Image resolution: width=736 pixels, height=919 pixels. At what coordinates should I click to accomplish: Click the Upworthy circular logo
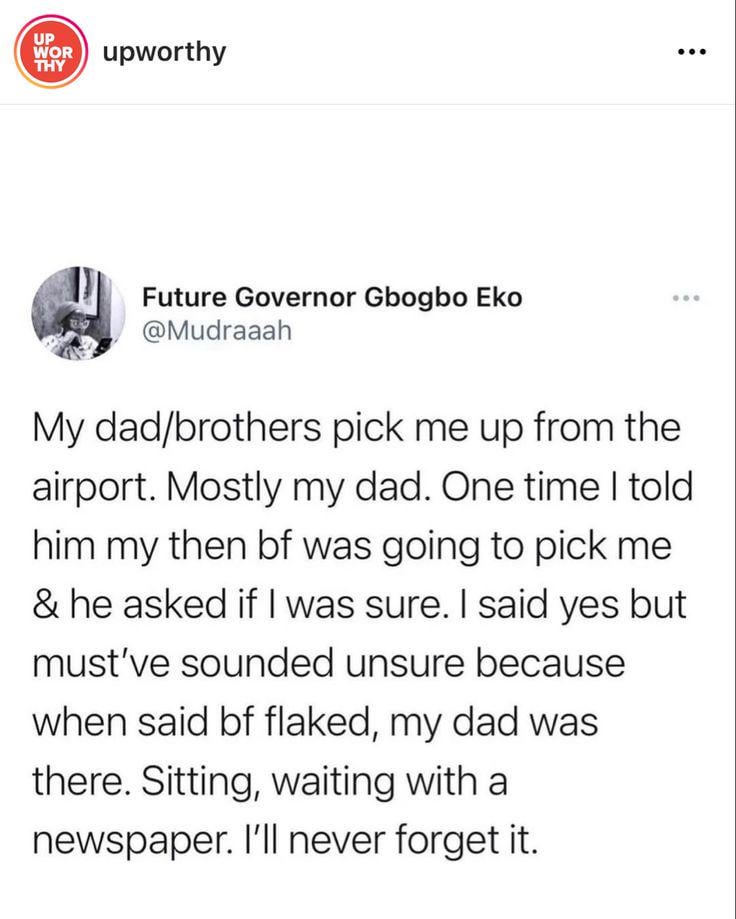[47, 50]
